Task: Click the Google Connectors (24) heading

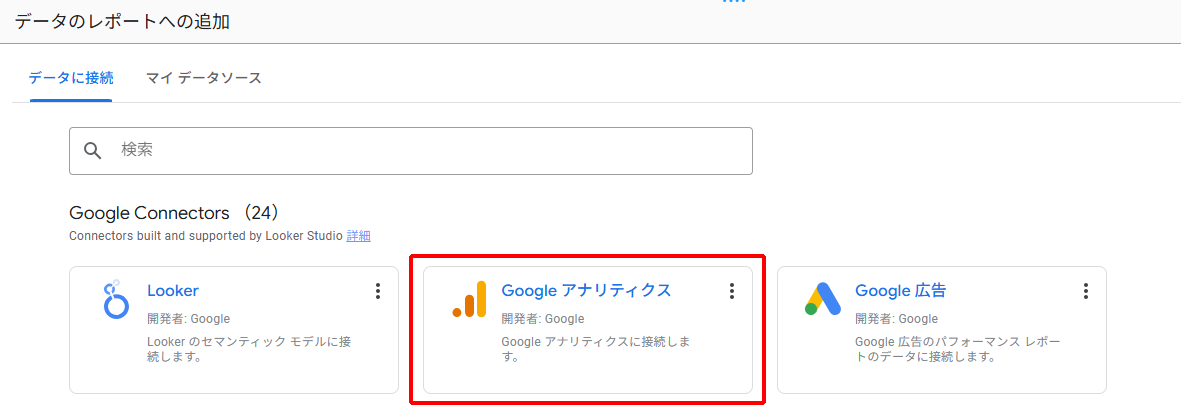Action: pyautogui.click(x=174, y=213)
